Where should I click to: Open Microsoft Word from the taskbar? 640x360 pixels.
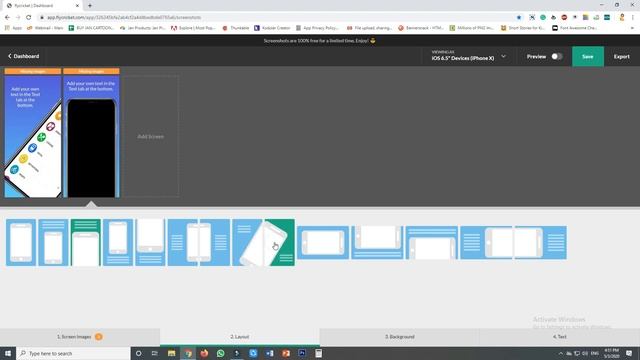269,353
